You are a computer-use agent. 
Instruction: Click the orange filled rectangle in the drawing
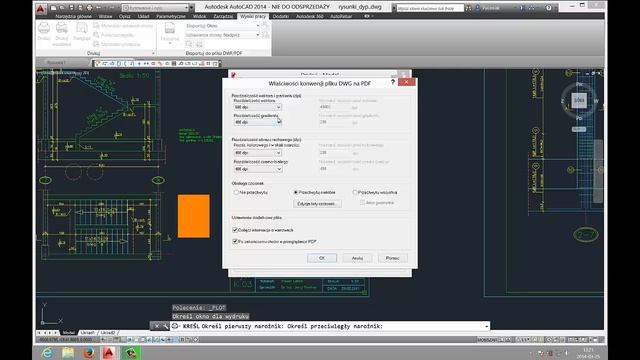tap(193, 216)
